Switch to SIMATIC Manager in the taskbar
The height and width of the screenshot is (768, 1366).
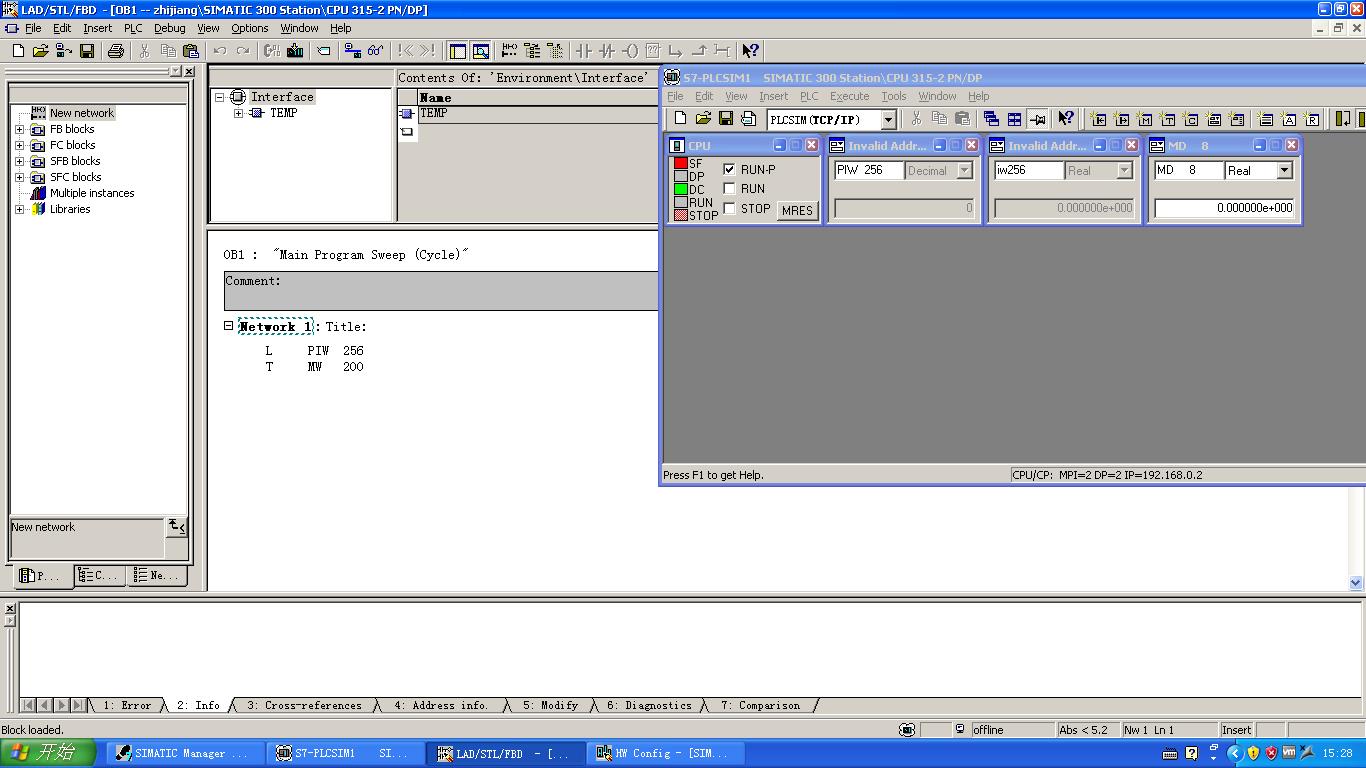point(184,753)
